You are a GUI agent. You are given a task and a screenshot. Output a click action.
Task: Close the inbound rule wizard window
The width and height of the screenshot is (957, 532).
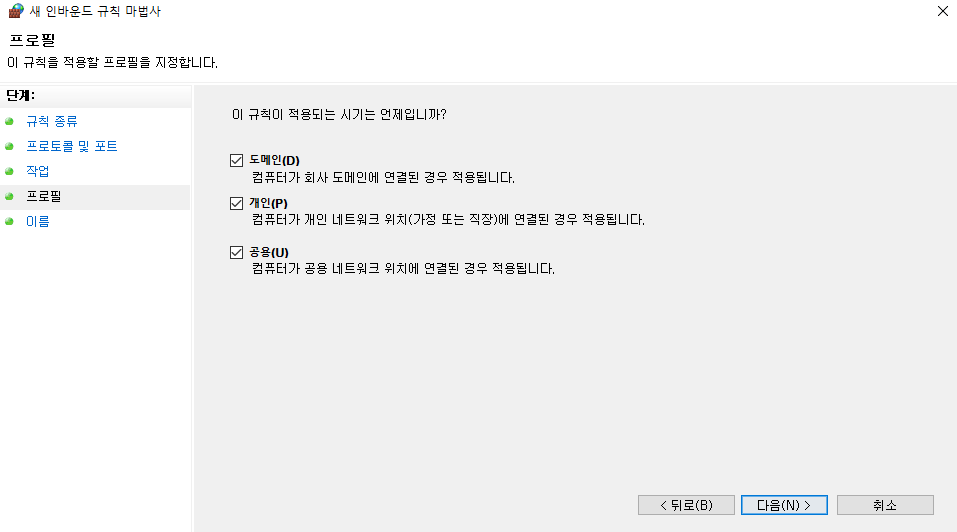coord(942,11)
